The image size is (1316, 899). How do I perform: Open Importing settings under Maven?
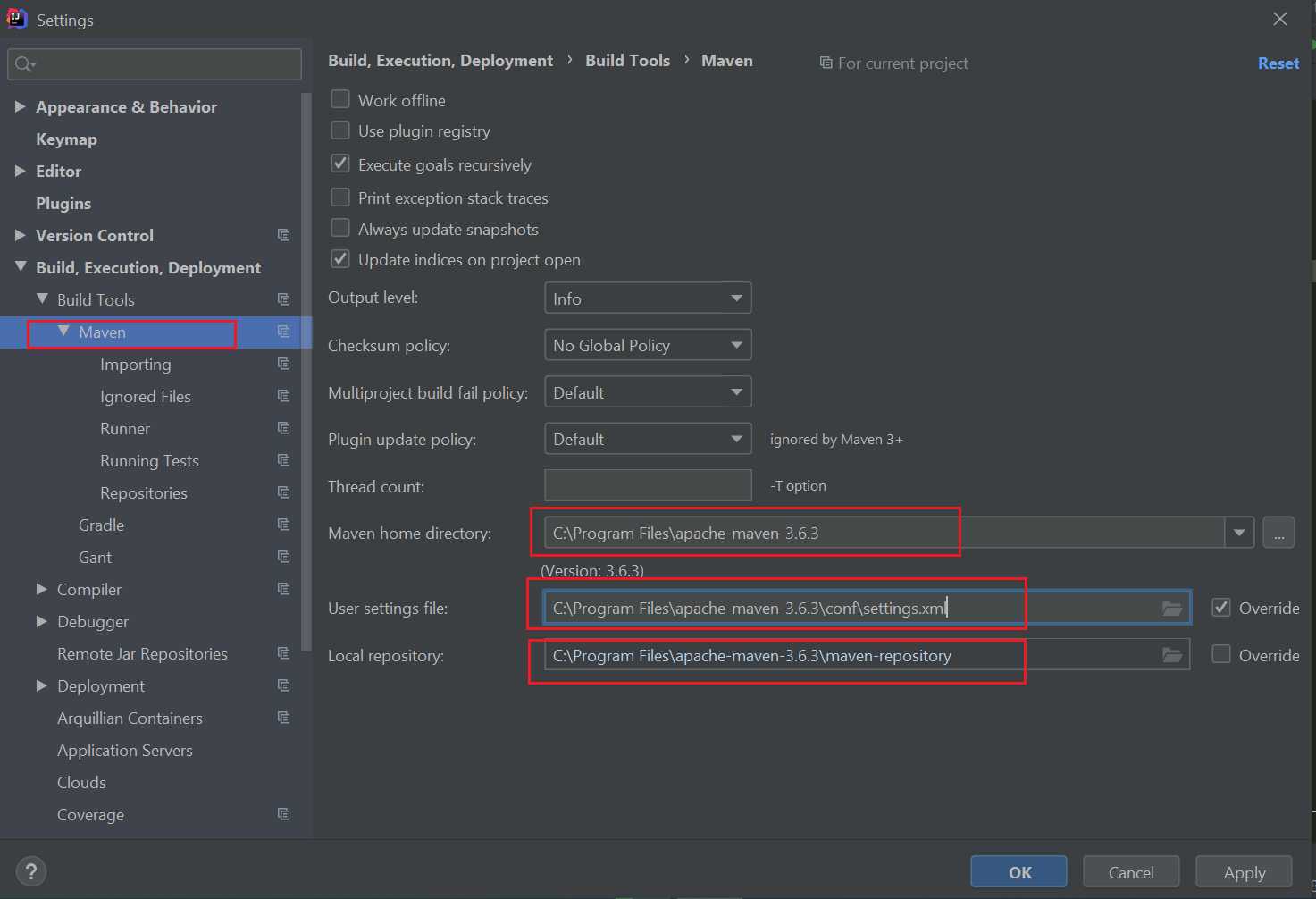click(136, 365)
